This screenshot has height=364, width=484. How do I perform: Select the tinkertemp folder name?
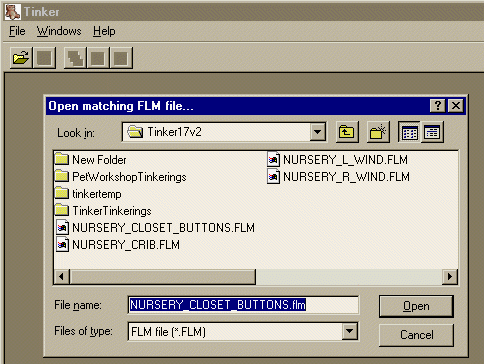coord(97,194)
